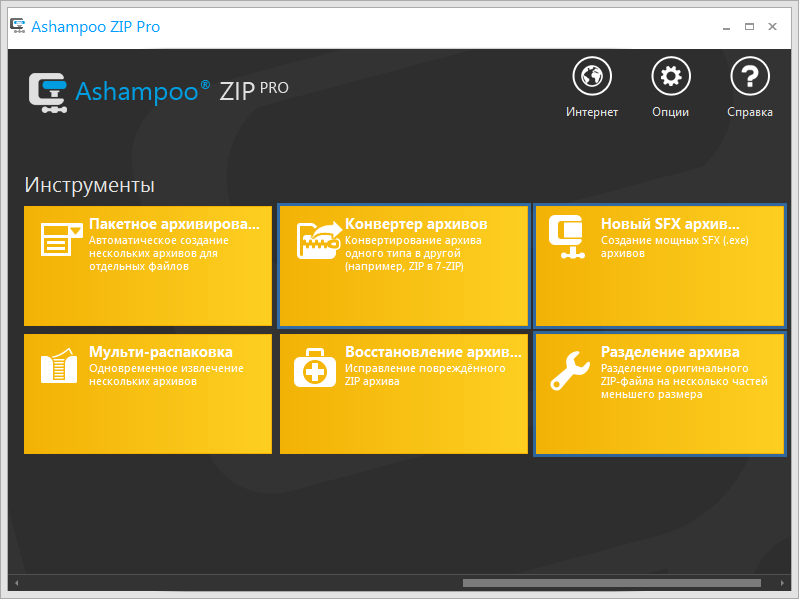Click the Пакетное архивирование list icon
The height and width of the screenshot is (599, 799).
[61, 238]
